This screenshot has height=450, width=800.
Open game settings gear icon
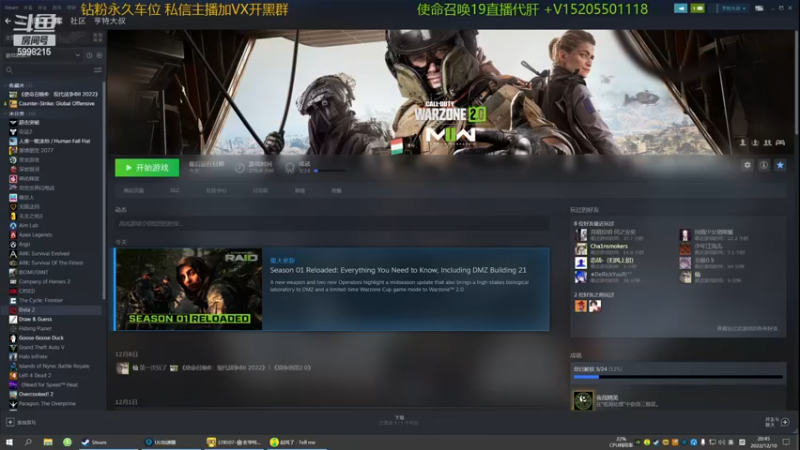point(747,165)
